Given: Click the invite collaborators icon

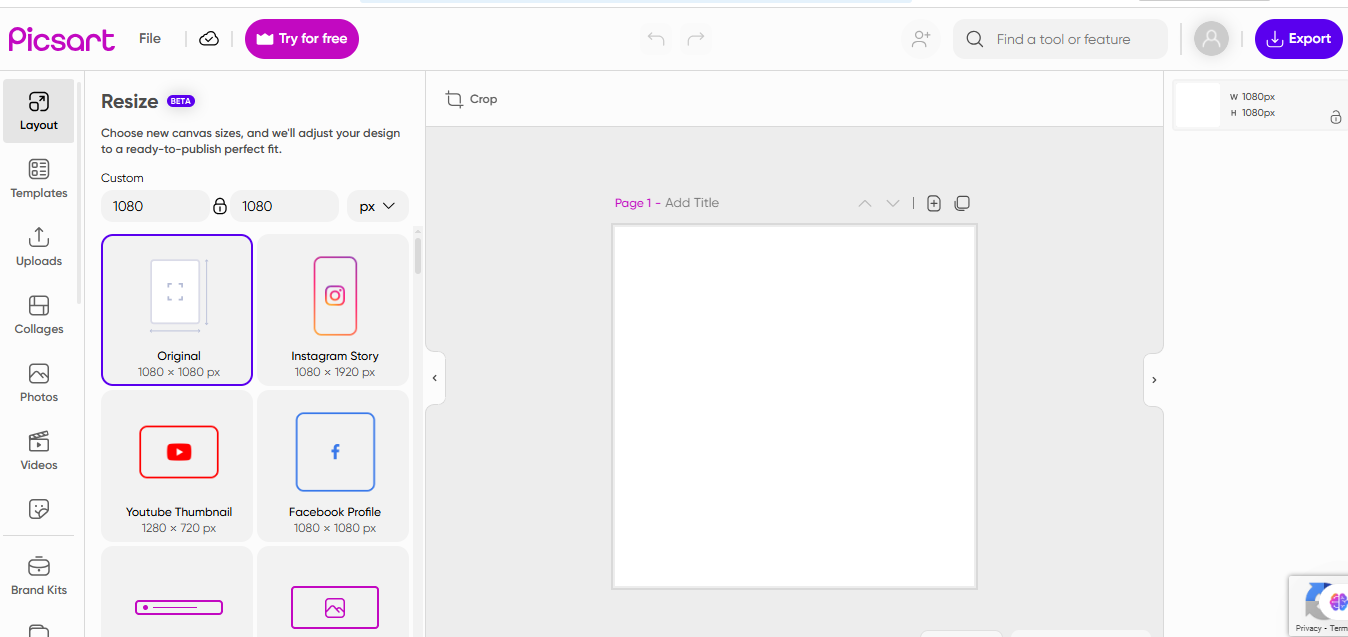Looking at the screenshot, I should (x=921, y=39).
